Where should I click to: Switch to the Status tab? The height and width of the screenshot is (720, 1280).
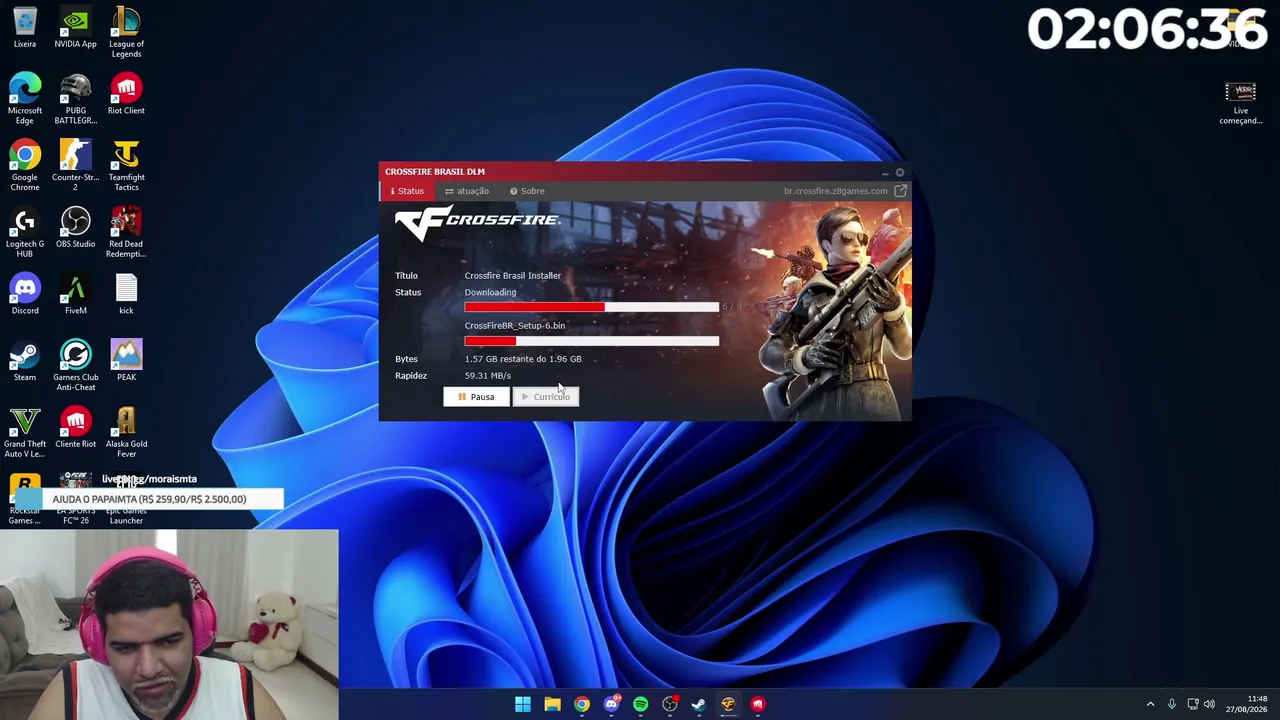[x=407, y=191]
